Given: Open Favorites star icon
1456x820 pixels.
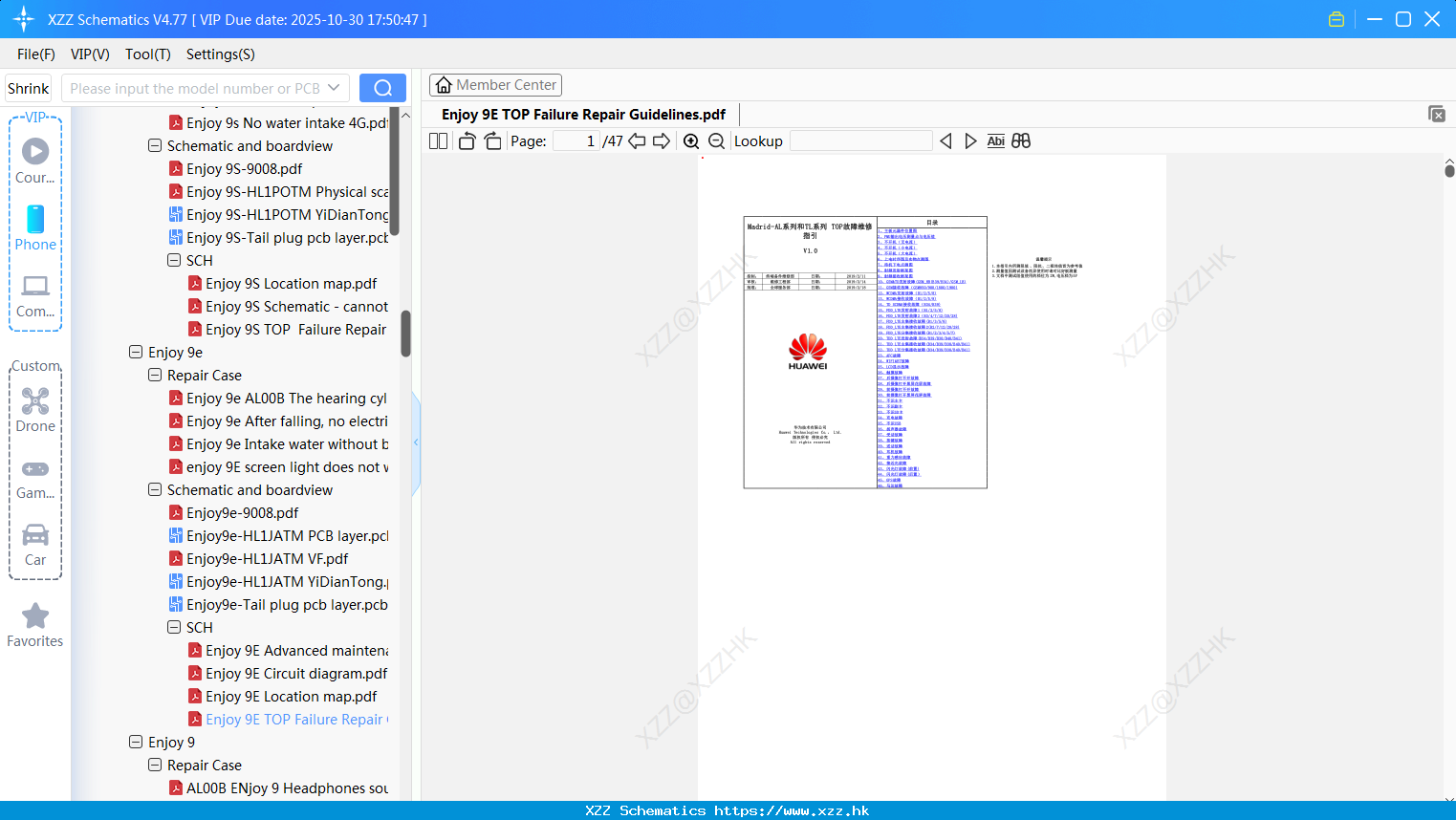Looking at the screenshot, I should (x=35, y=626).
